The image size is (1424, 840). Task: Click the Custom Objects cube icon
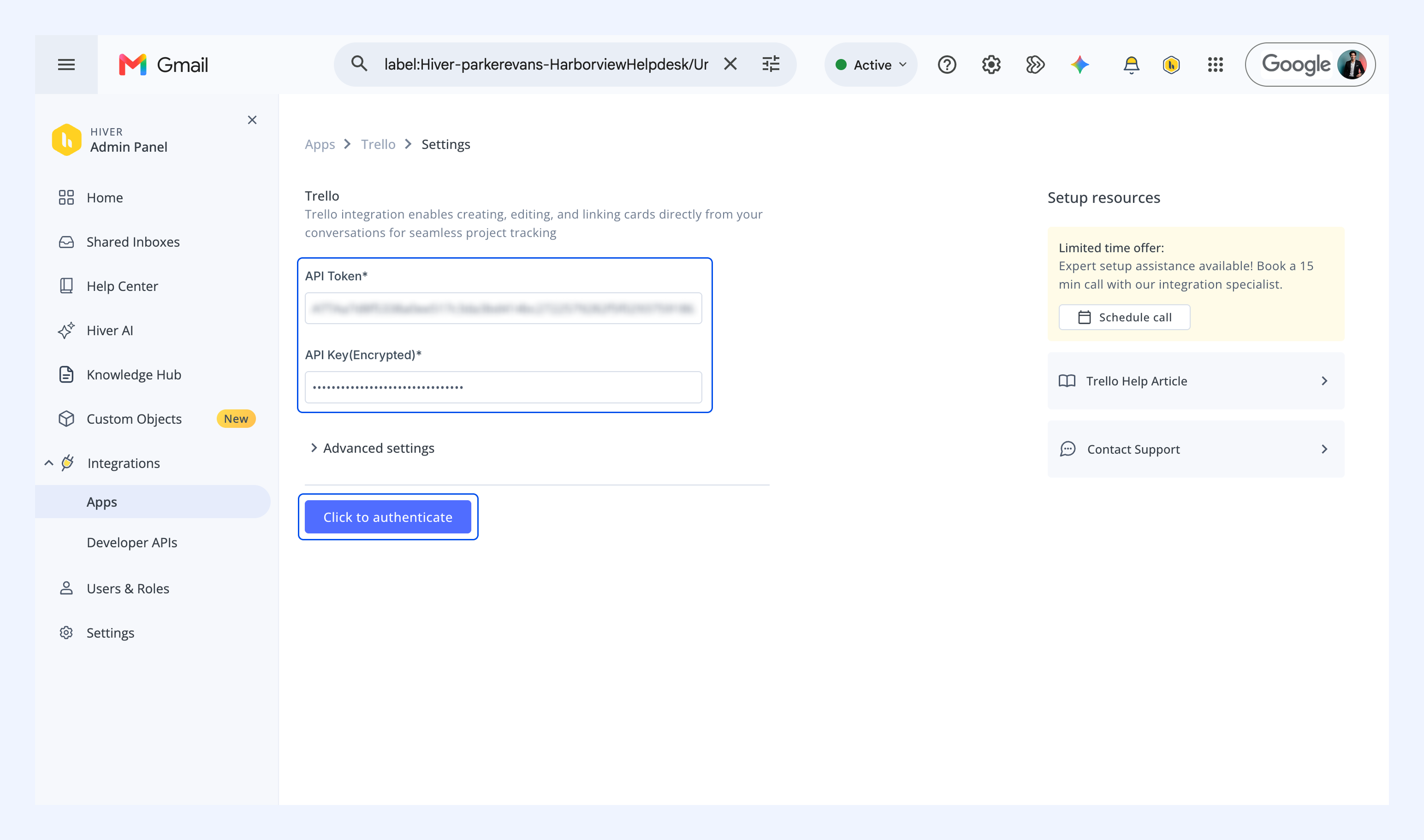click(66, 418)
